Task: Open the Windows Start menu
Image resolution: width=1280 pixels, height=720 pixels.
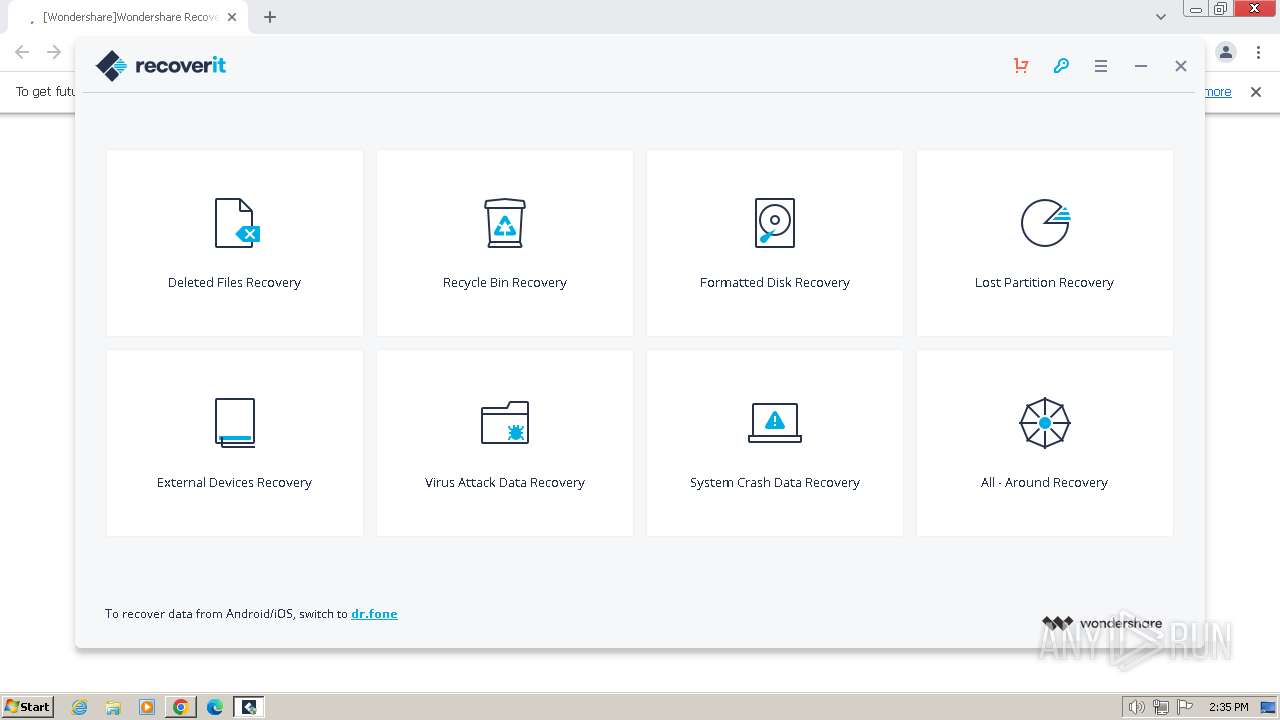Action: (28, 707)
